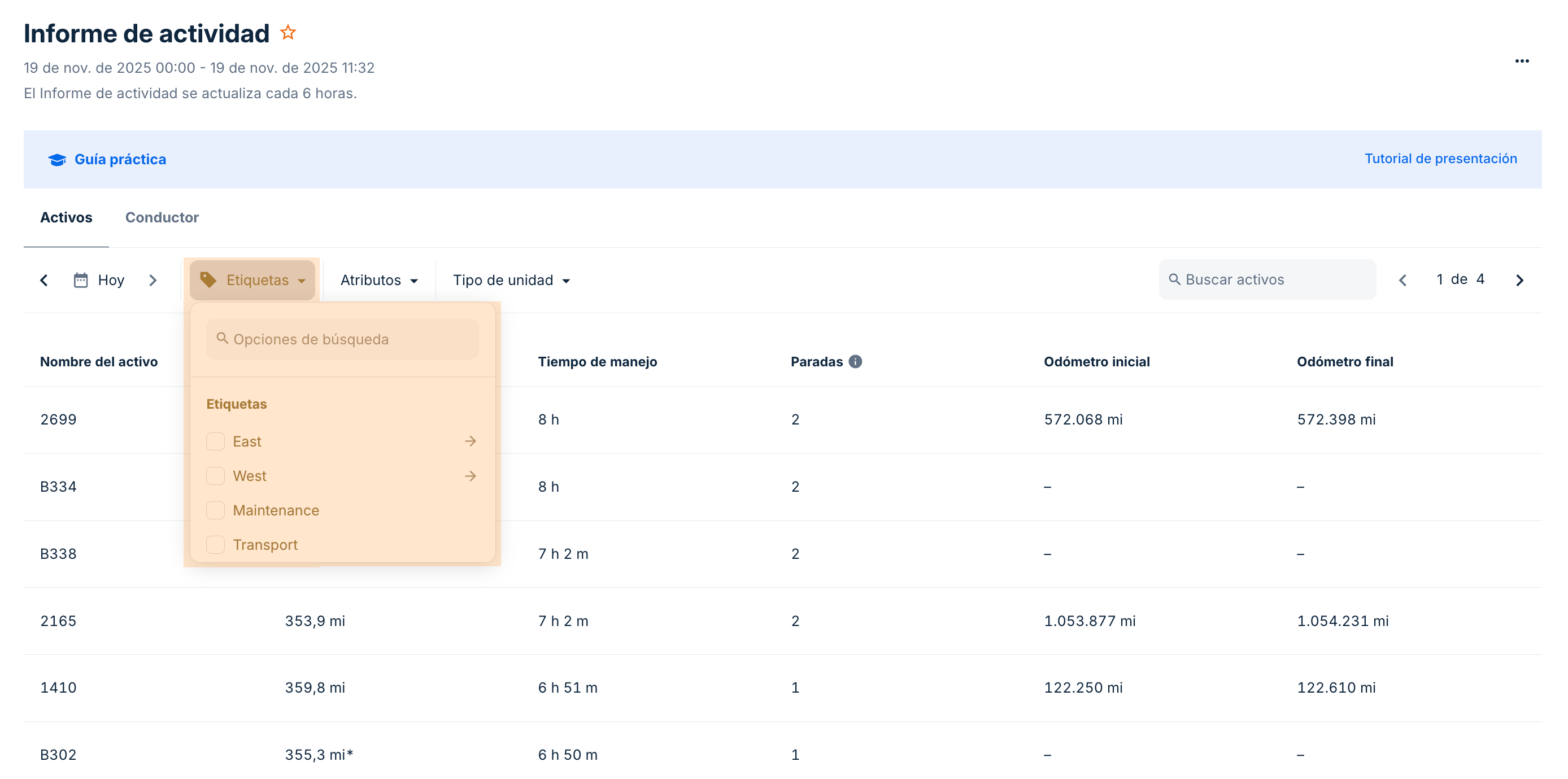The height and width of the screenshot is (779, 1568).
Task: Select the Activos tab
Action: pyautogui.click(x=66, y=218)
